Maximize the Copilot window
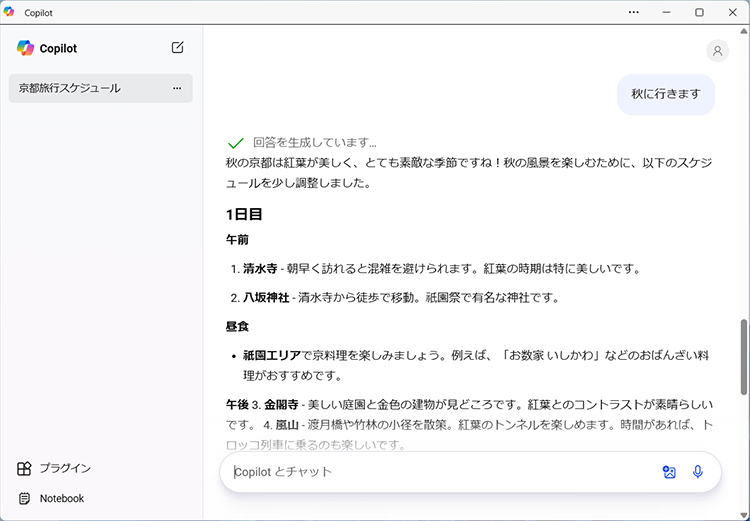Screen dimensions: 750x521 [x=699, y=12]
